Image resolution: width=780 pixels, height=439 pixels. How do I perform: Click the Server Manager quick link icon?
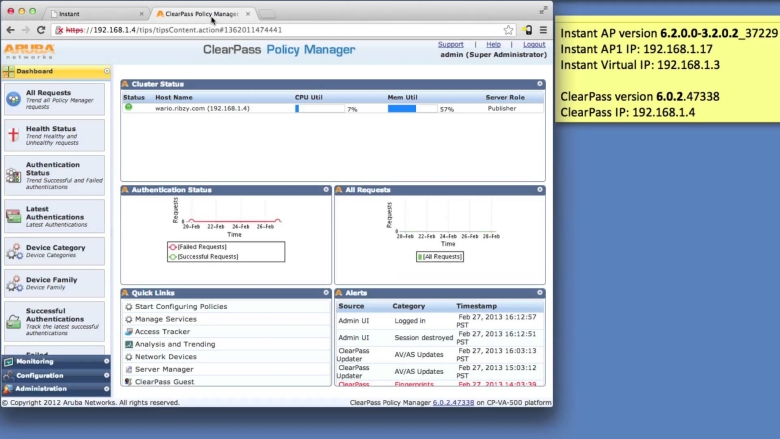(129, 369)
